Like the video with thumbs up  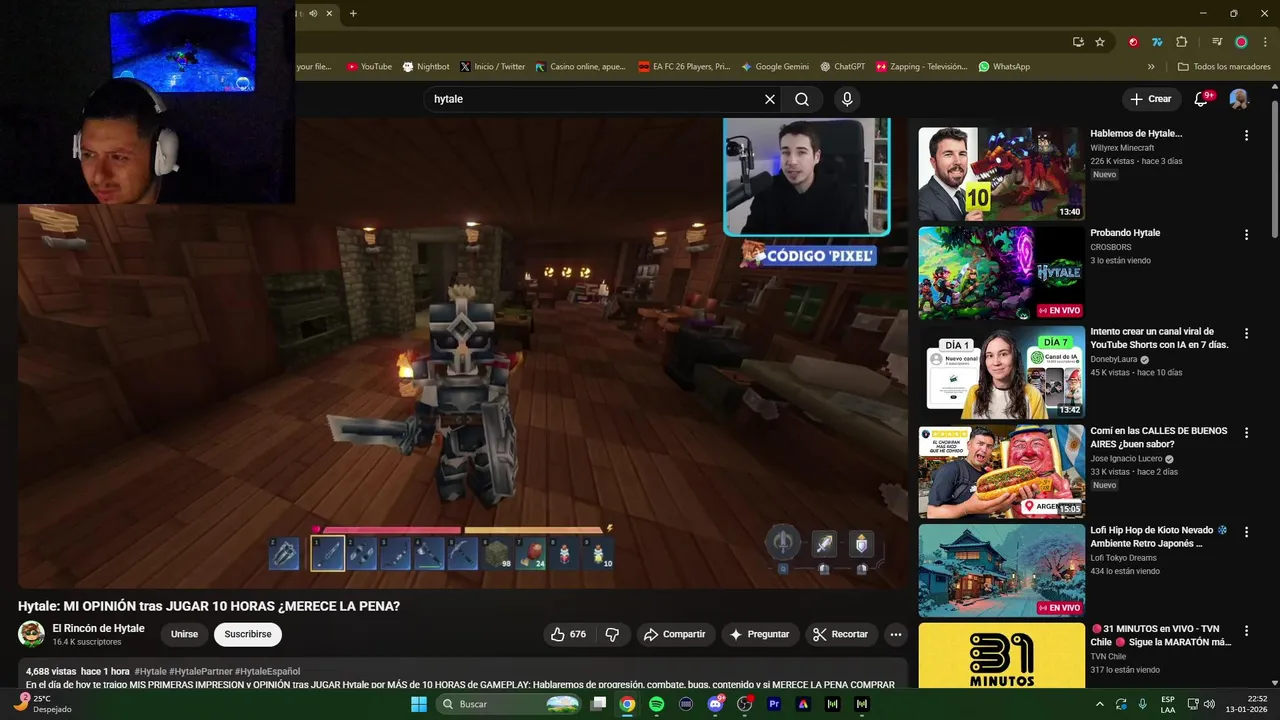[x=568, y=634]
